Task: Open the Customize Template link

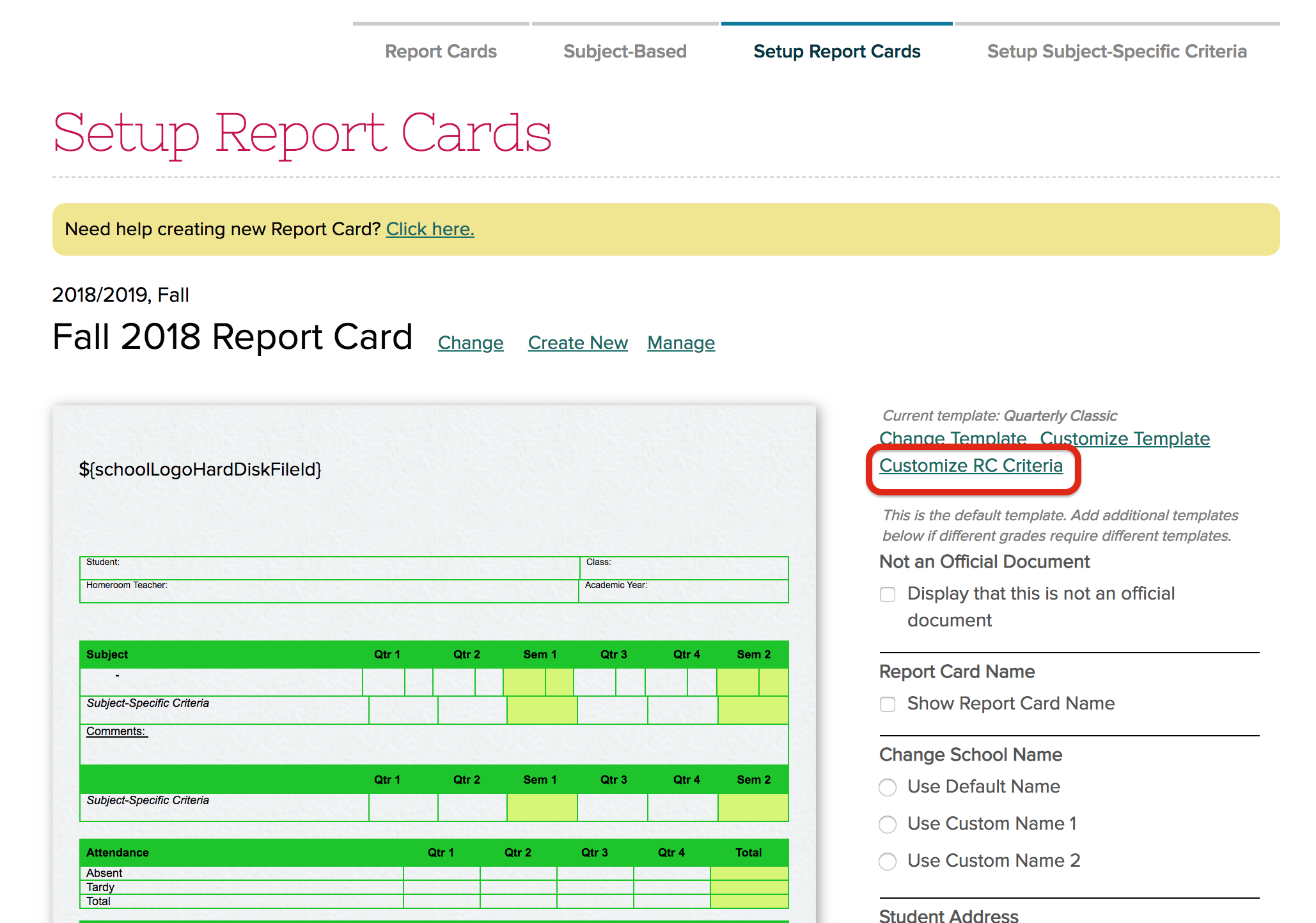Action: coord(1125,438)
